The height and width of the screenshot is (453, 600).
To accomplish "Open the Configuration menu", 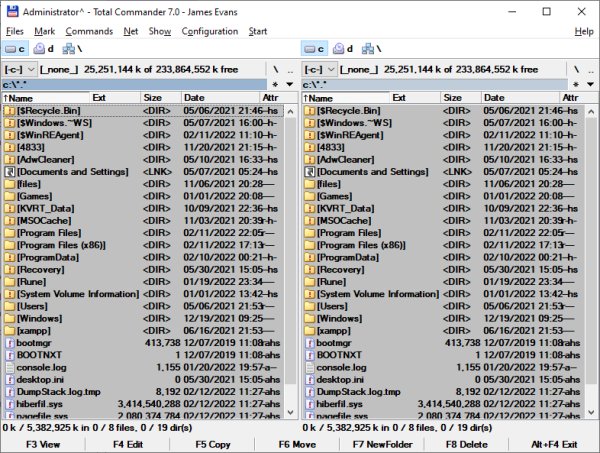I will click(210, 31).
